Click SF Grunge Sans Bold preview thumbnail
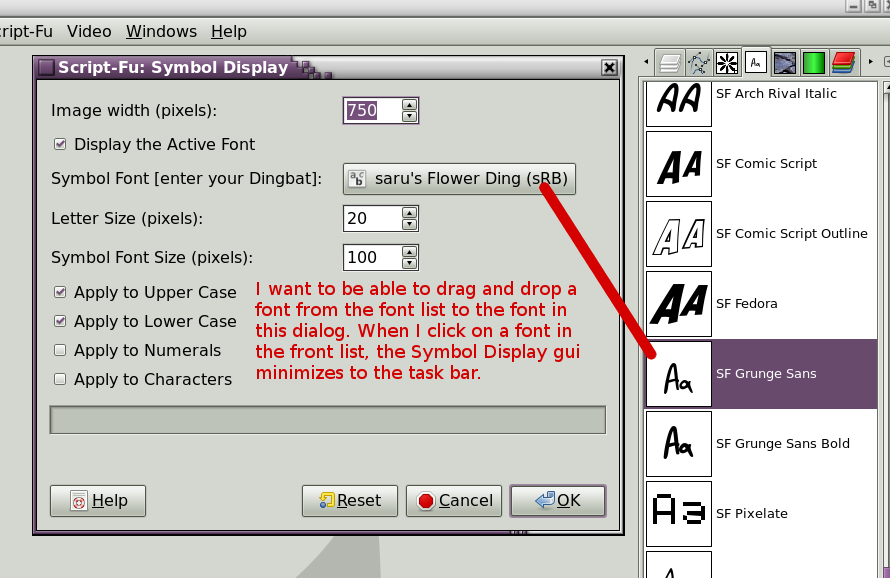 coord(679,443)
